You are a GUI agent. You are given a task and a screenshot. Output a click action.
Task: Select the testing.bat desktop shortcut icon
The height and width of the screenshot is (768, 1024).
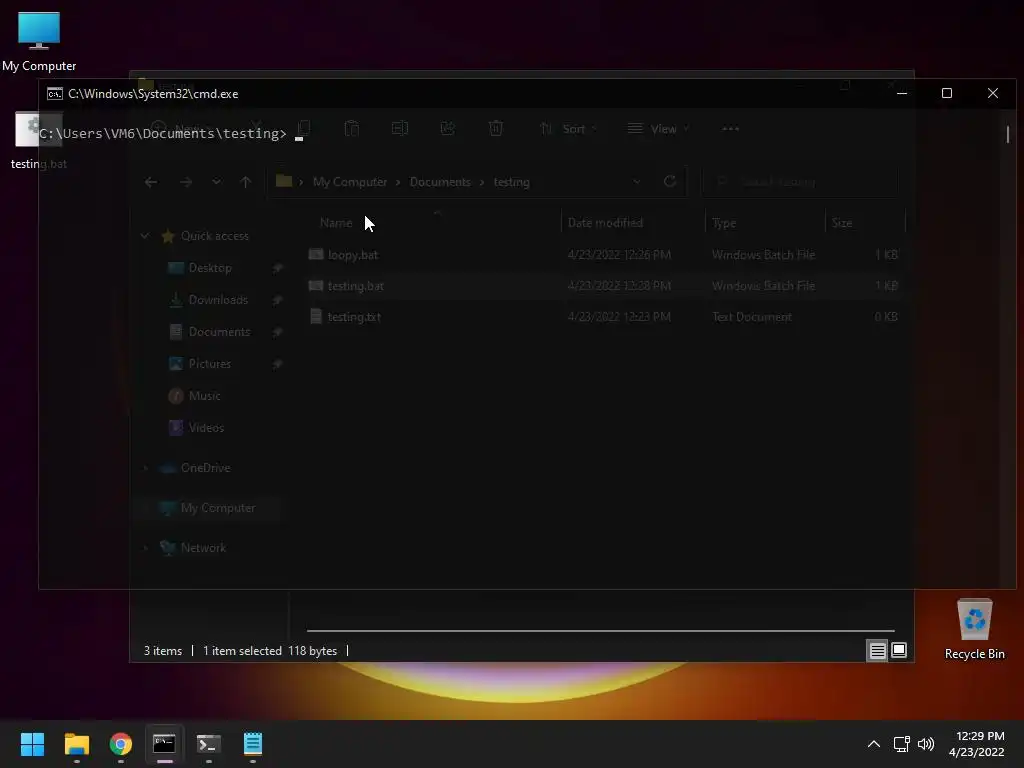pyautogui.click(x=39, y=140)
